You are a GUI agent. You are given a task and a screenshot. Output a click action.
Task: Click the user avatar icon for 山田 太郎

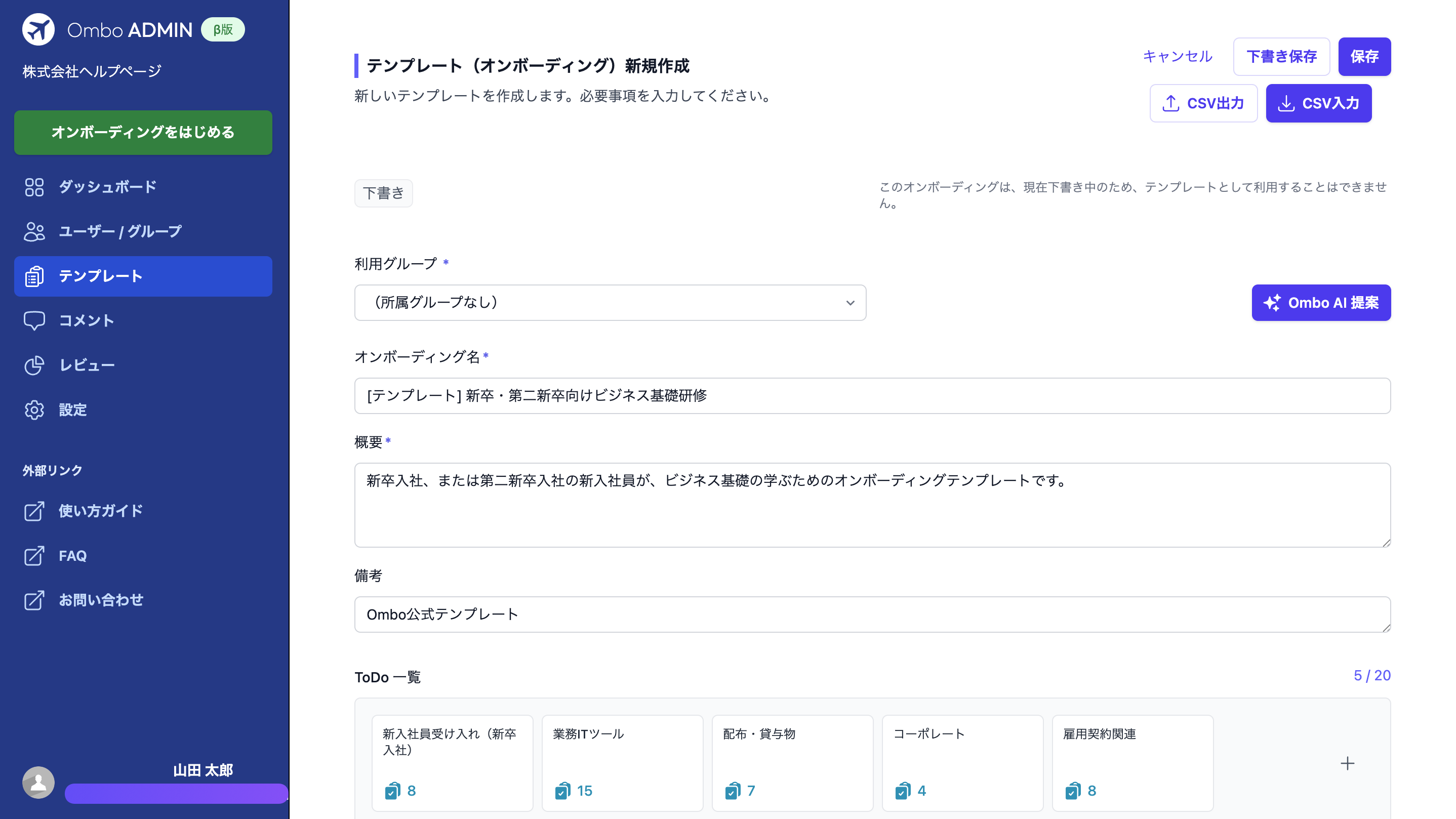[x=38, y=782]
